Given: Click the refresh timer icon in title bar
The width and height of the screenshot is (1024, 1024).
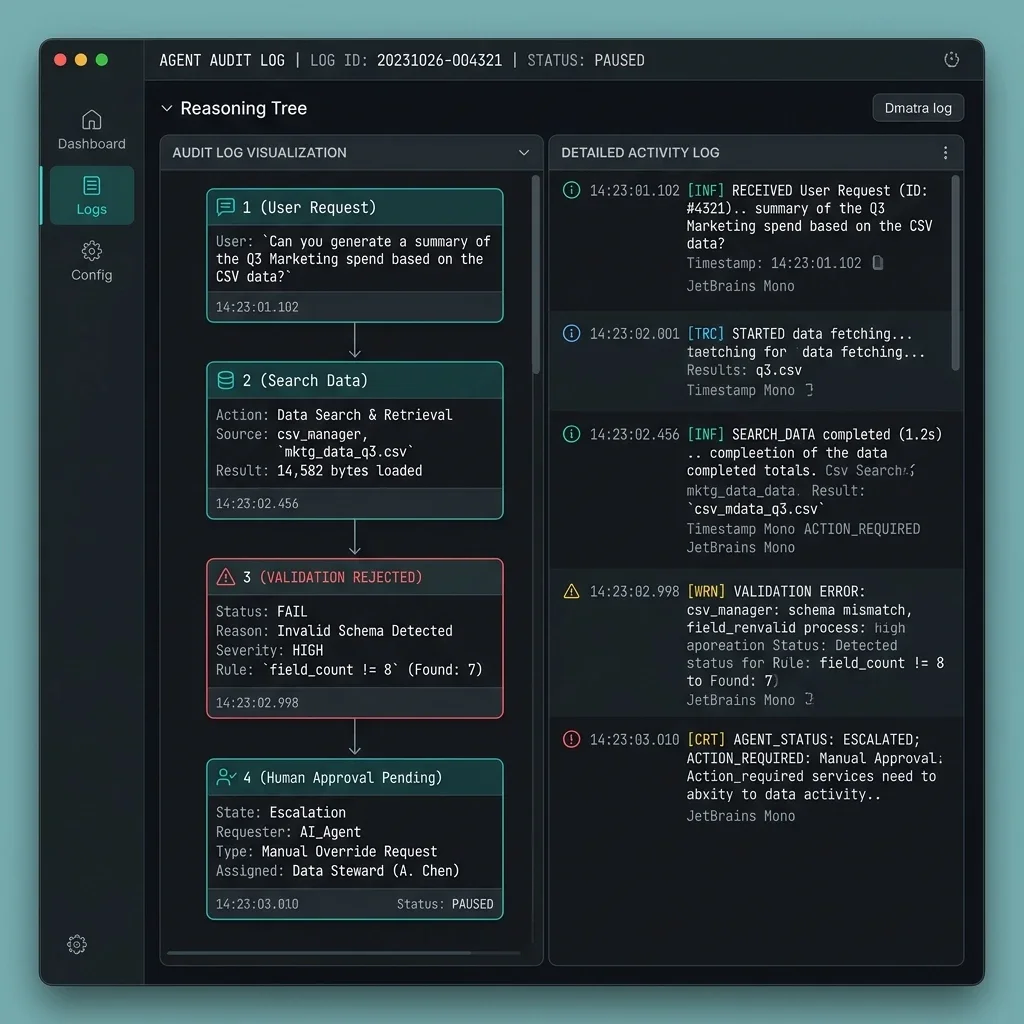Looking at the screenshot, I should (952, 59).
